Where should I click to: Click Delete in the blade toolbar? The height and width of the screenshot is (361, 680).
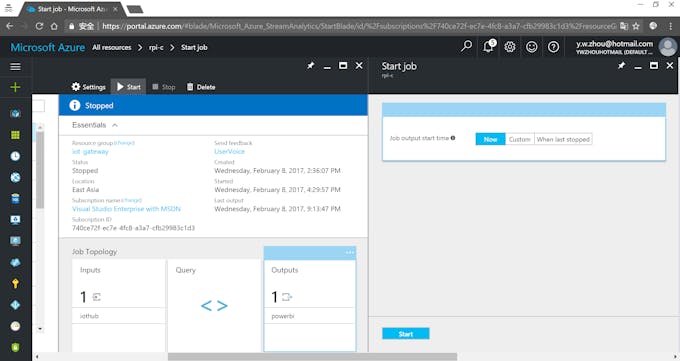[201, 87]
